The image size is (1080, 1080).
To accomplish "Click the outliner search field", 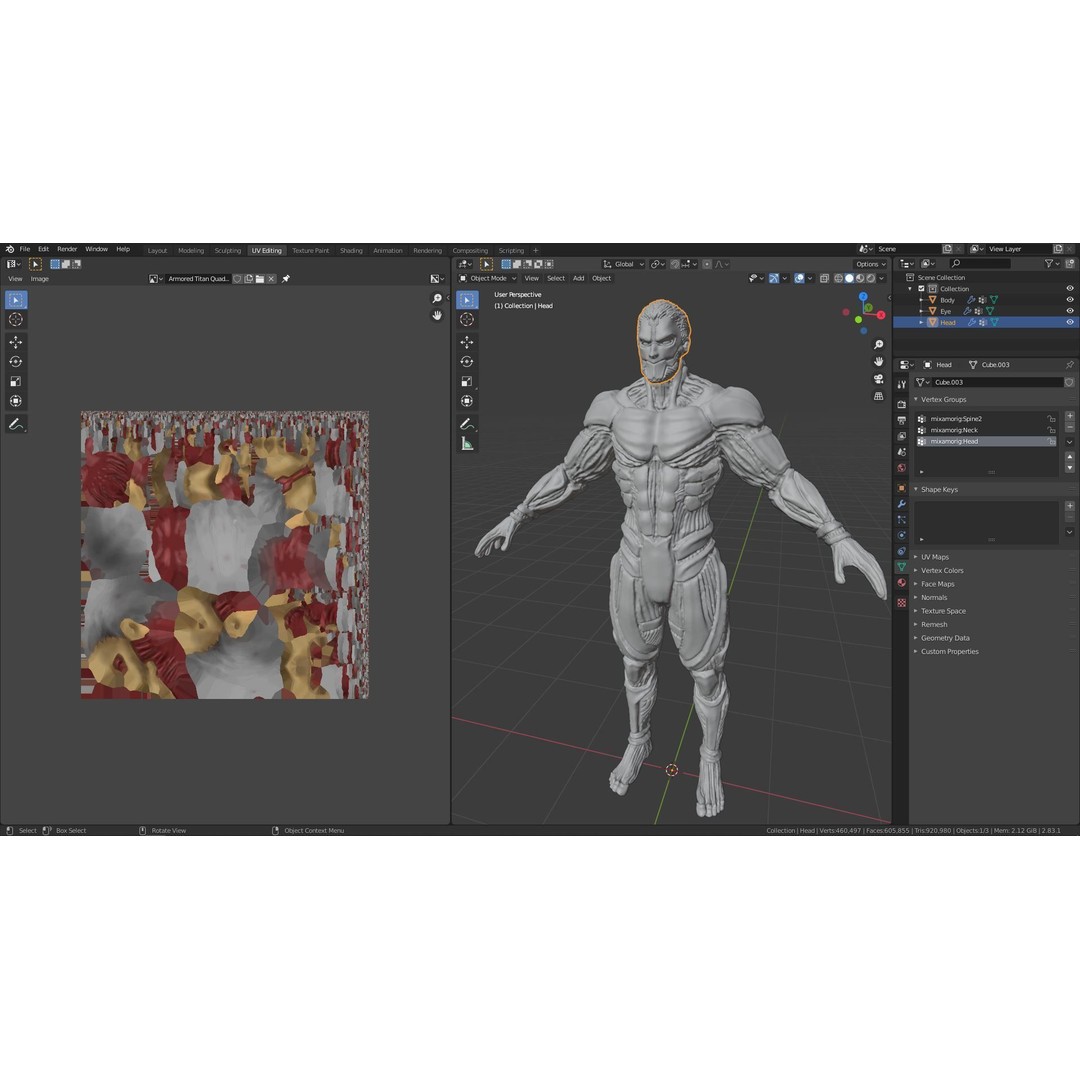I will pos(979,264).
